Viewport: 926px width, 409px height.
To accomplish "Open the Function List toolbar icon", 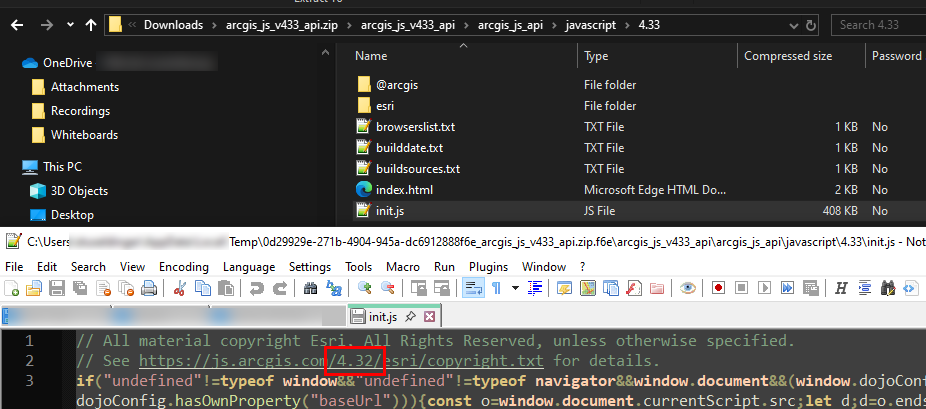I will [634, 288].
